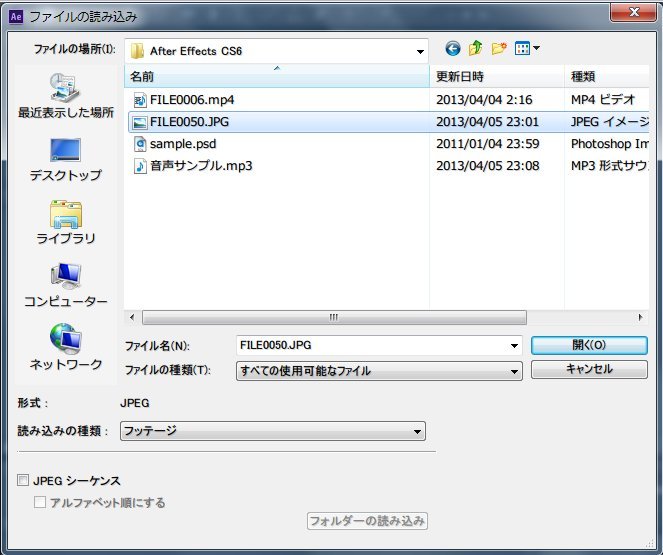
Task: Close the ファイルの読み込み dialog
Action: pos(633,12)
